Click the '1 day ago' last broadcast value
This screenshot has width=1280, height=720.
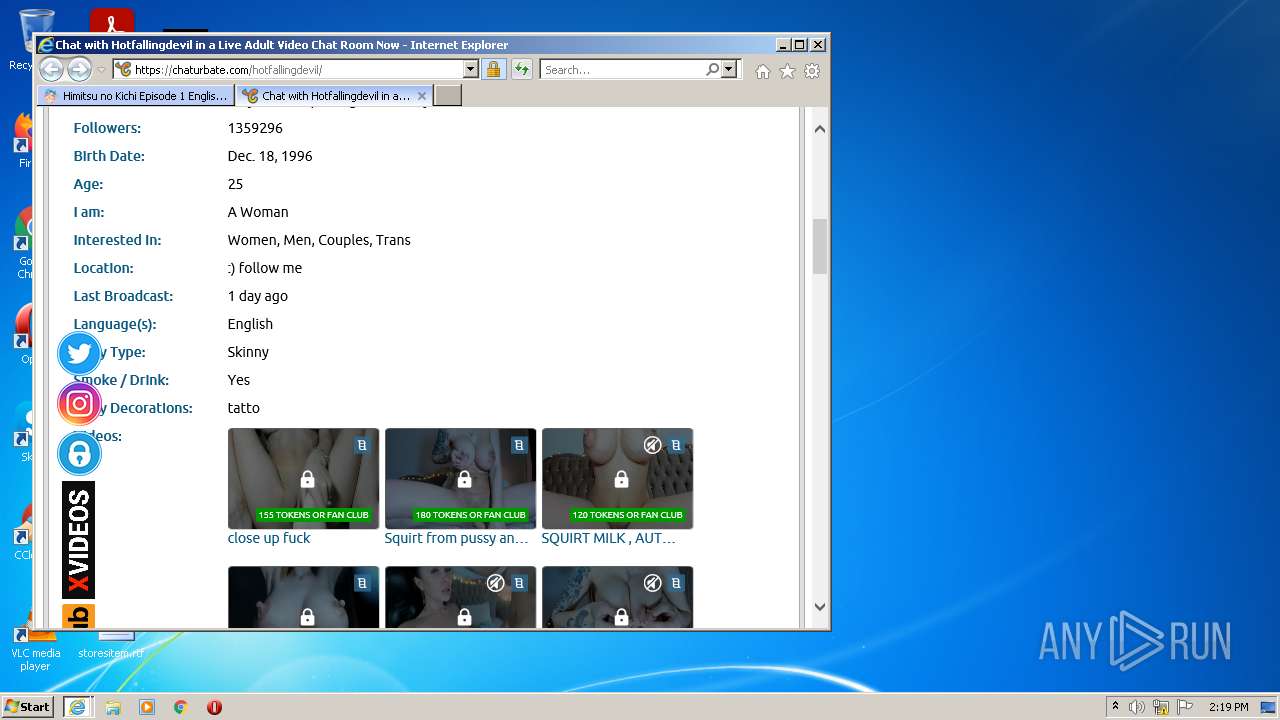pos(258,296)
